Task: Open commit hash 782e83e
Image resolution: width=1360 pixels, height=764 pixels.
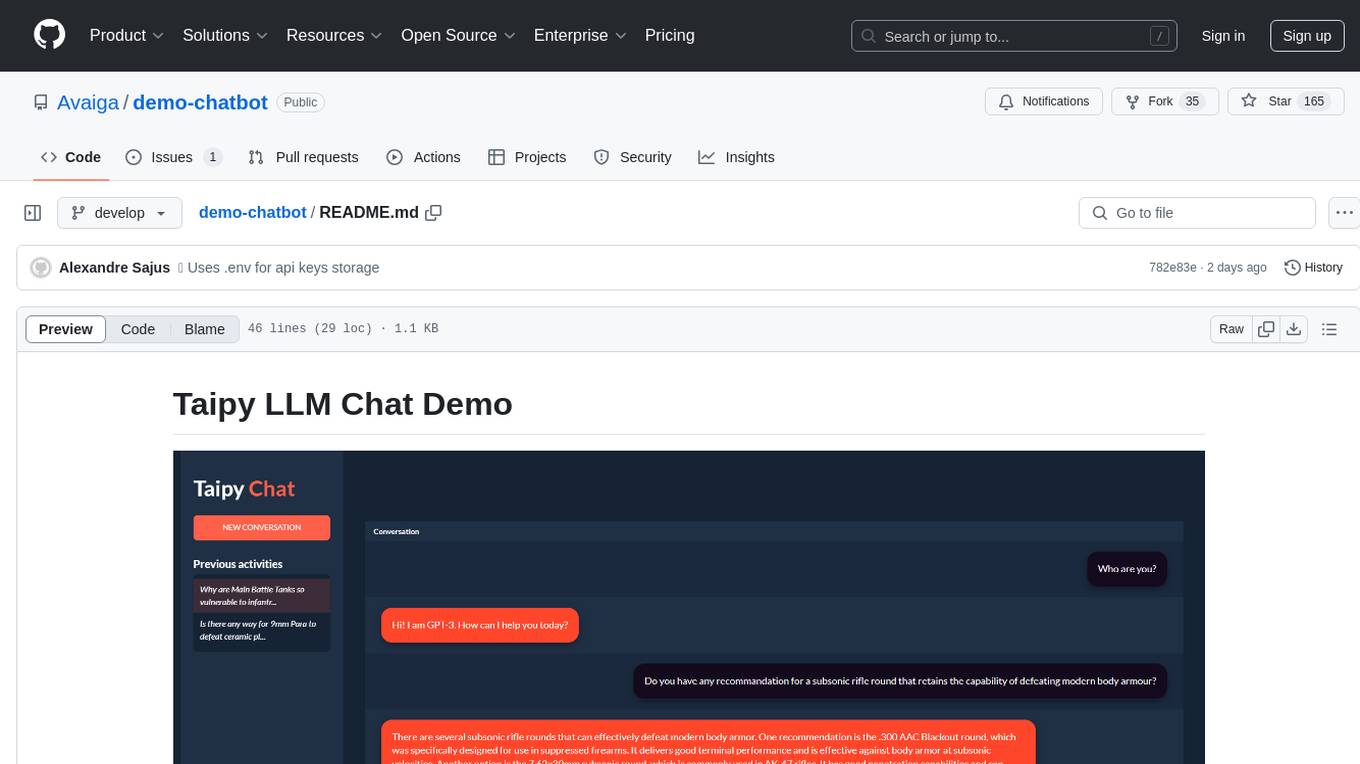Action: click(x=1173, y=268)
